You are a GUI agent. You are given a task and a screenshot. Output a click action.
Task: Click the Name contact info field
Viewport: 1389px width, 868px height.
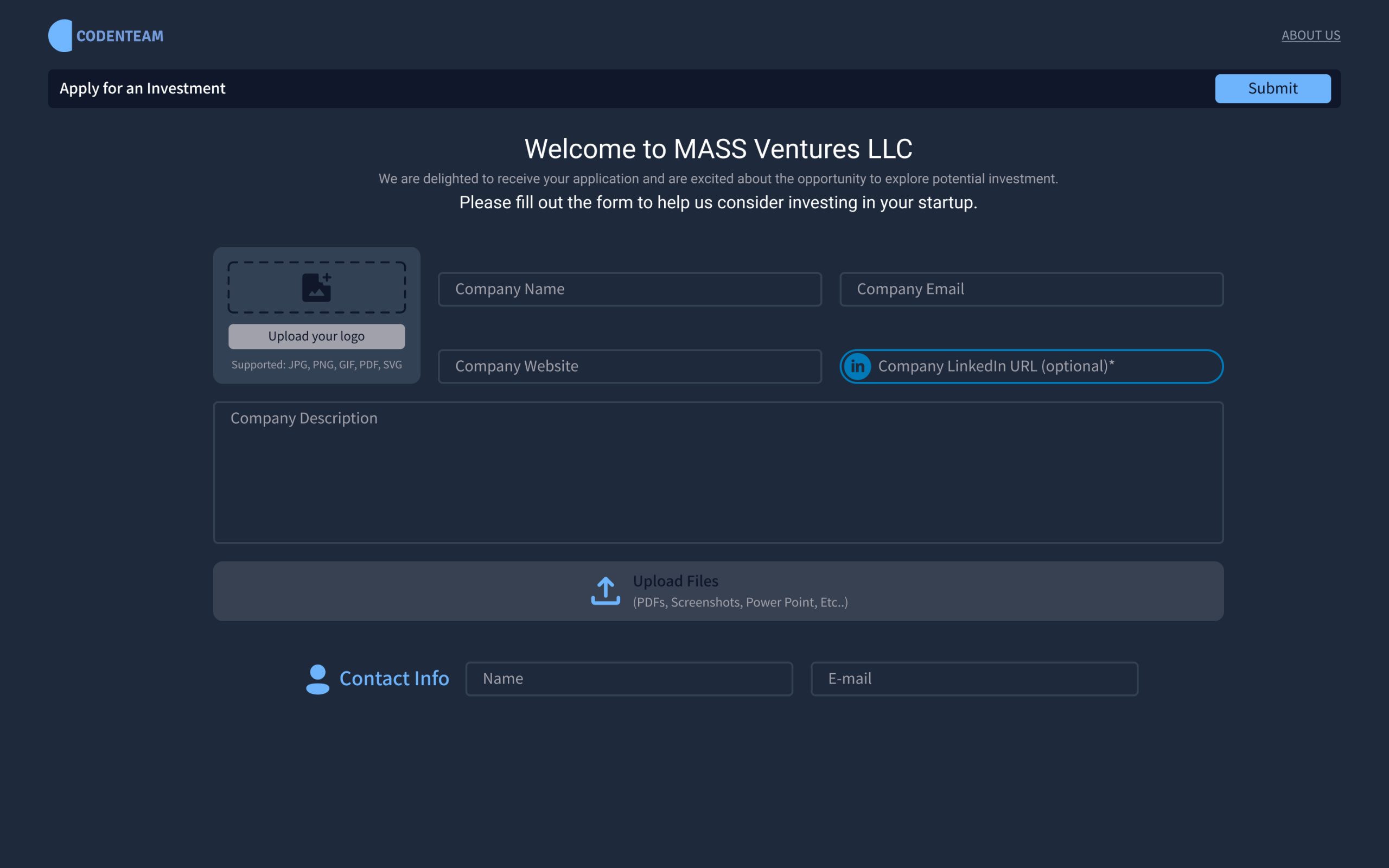[x=629, y=678]
